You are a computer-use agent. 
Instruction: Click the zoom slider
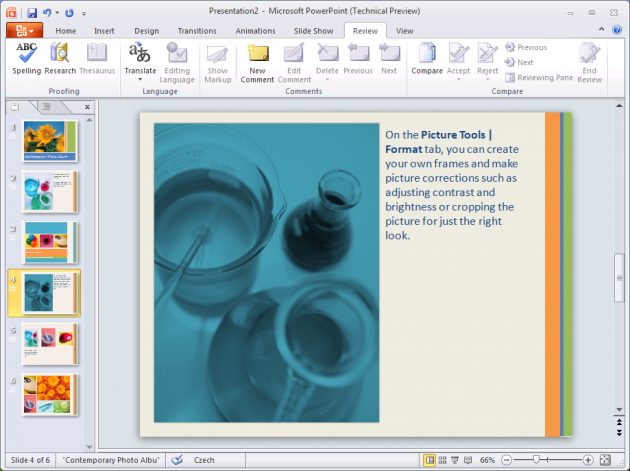(536, 459)
